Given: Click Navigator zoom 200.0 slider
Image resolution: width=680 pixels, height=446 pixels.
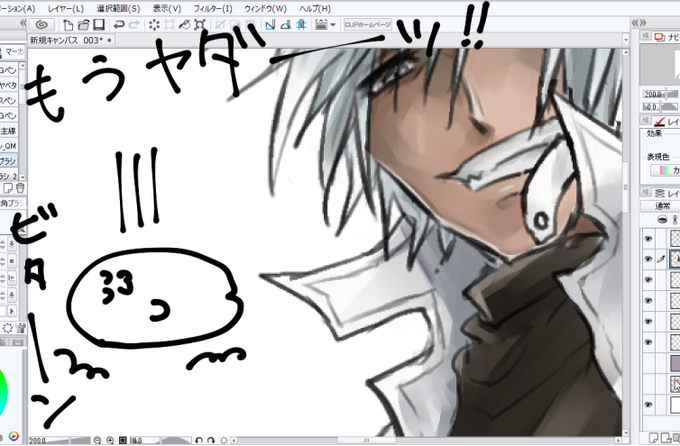Looking at the screenshot, I should 660,94.
